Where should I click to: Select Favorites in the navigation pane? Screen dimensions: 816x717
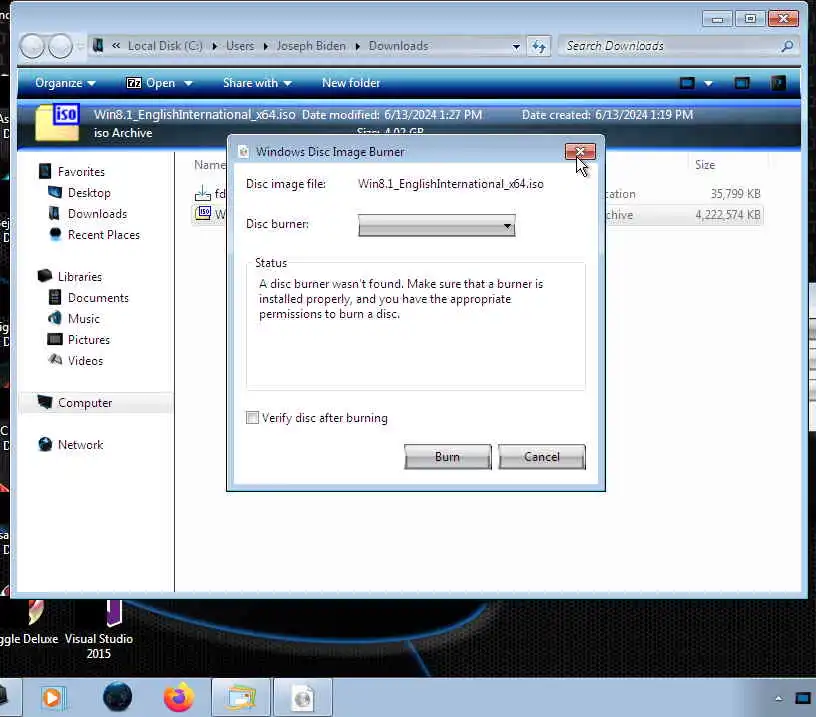[x=81, y=171]
